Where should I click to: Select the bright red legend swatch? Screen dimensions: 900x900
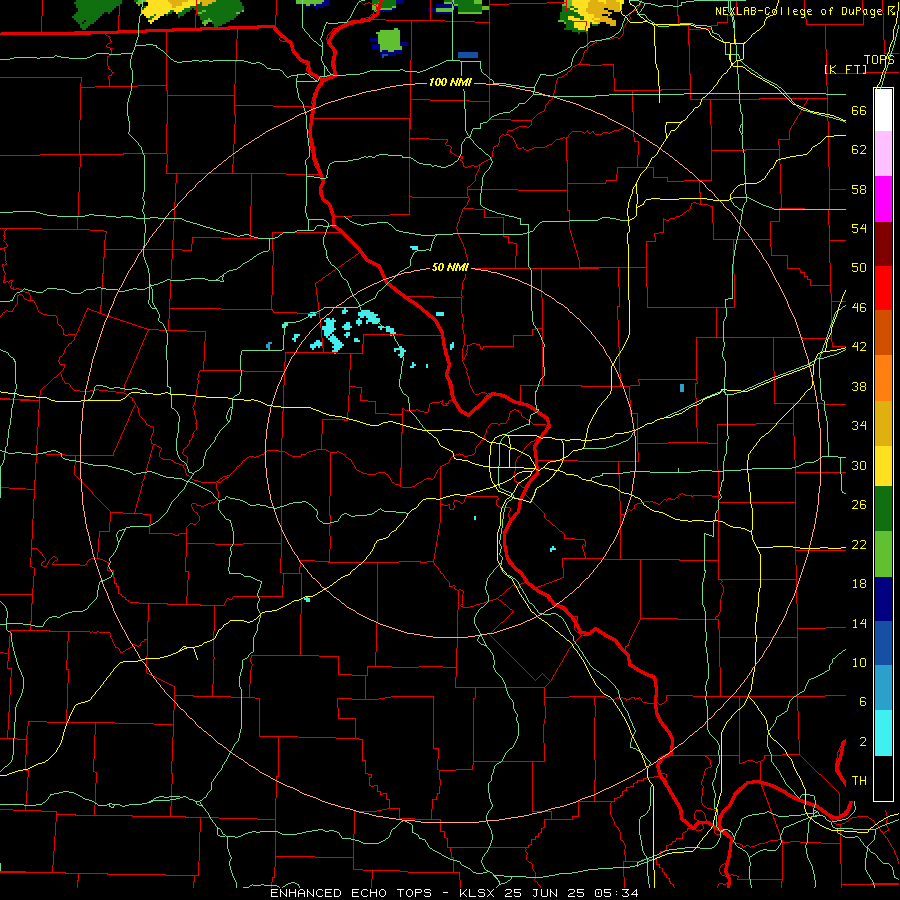(x=883, y=288)
